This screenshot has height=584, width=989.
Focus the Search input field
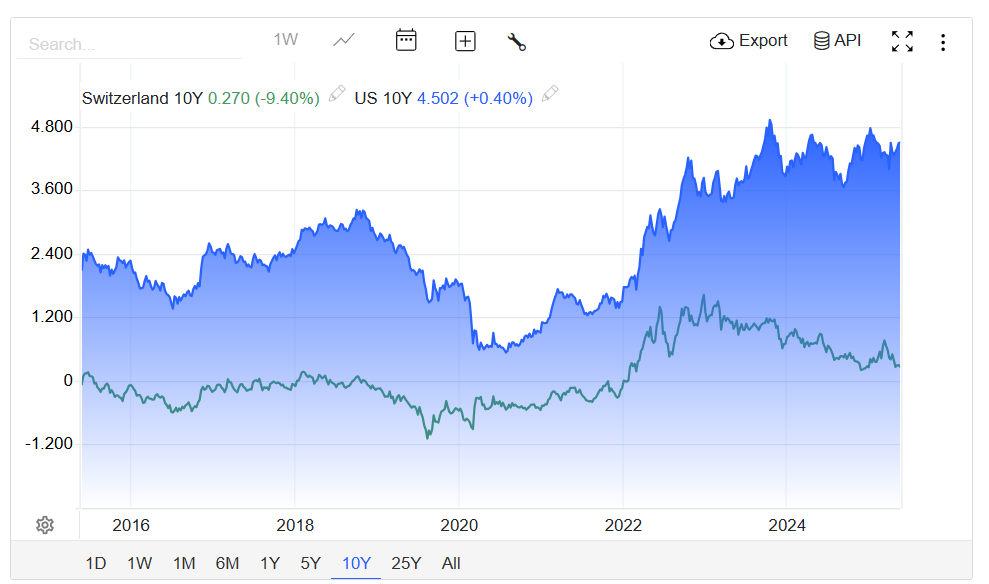(130, 44)
